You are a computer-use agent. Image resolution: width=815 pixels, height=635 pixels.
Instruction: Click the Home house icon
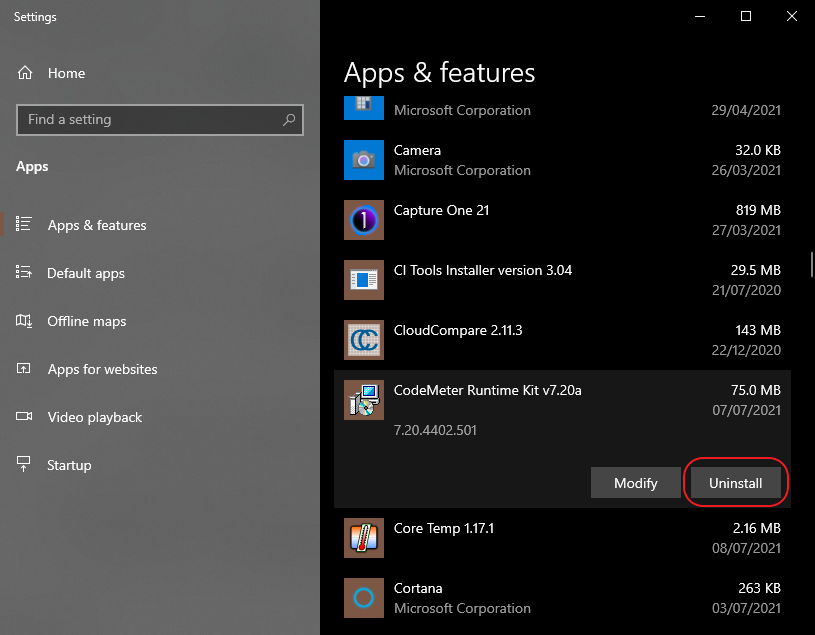pos(25,73)
